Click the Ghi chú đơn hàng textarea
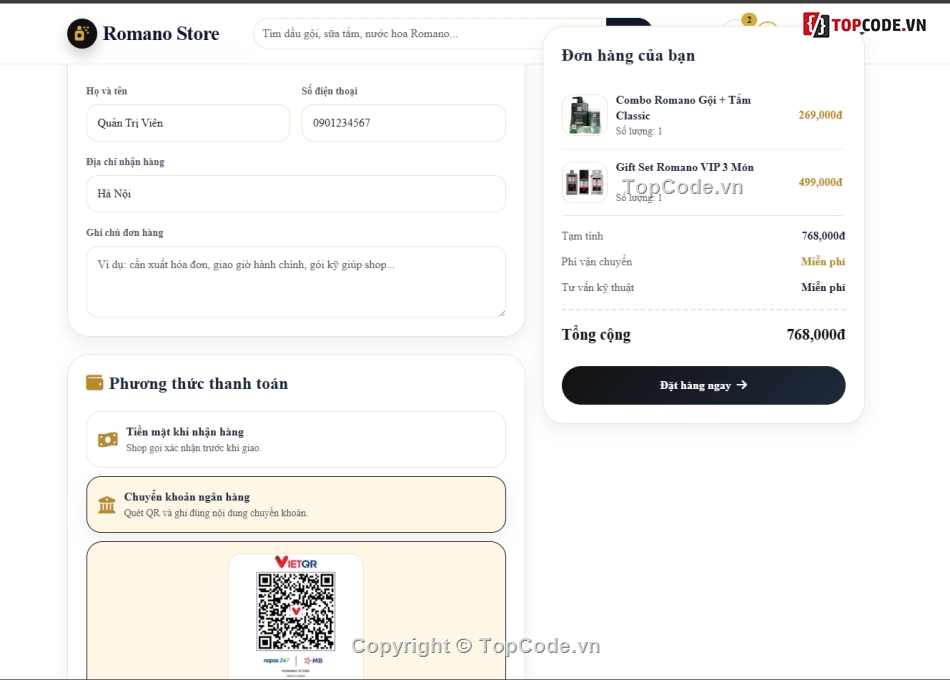 point(296,282)
